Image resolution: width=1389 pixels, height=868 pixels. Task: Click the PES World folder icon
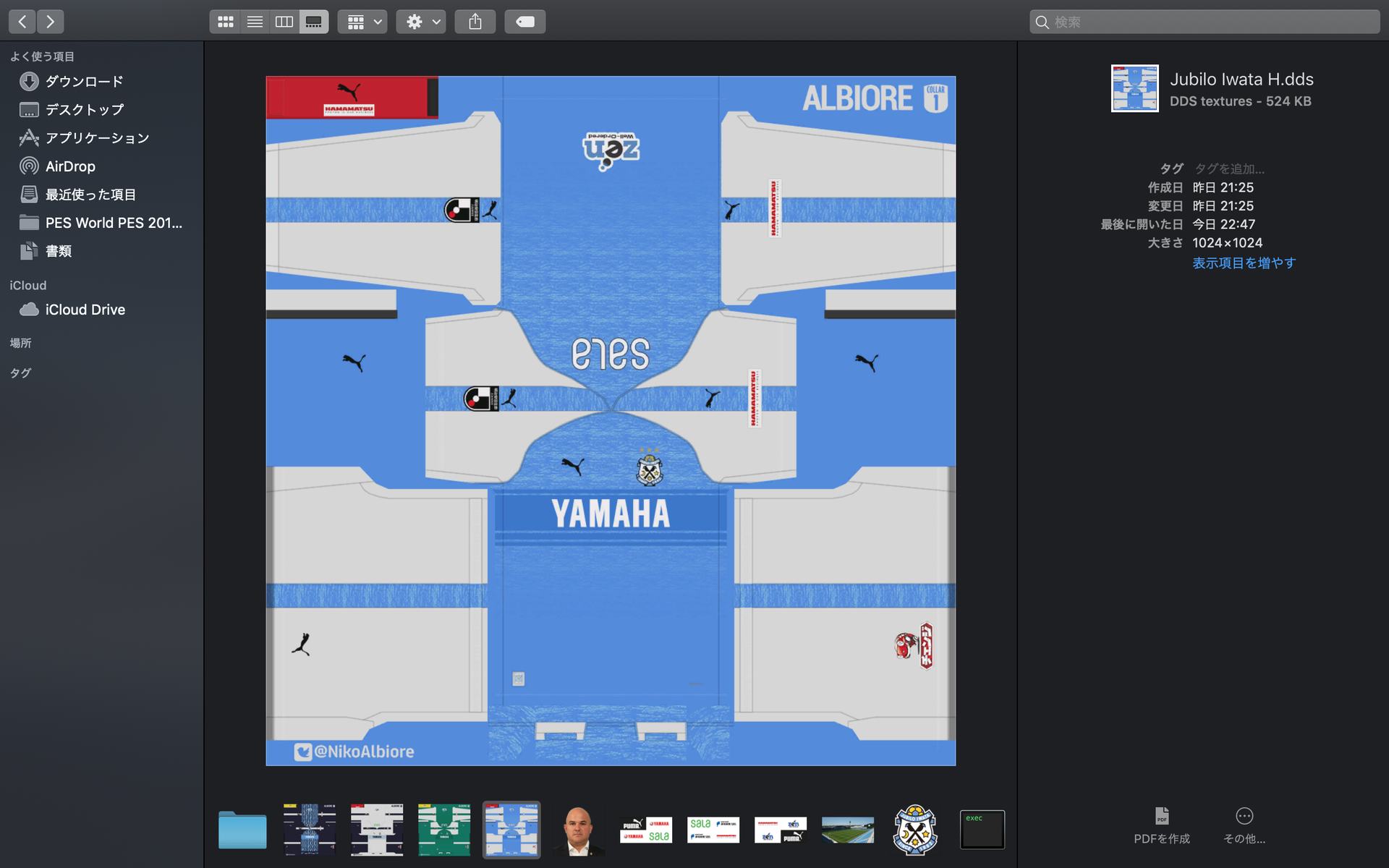[x=29, y=223]
